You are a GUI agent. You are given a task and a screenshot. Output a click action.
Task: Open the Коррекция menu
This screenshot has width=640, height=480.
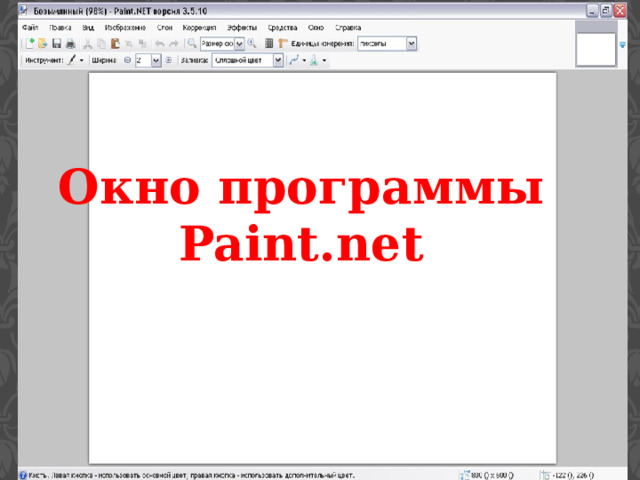(199, 28)
